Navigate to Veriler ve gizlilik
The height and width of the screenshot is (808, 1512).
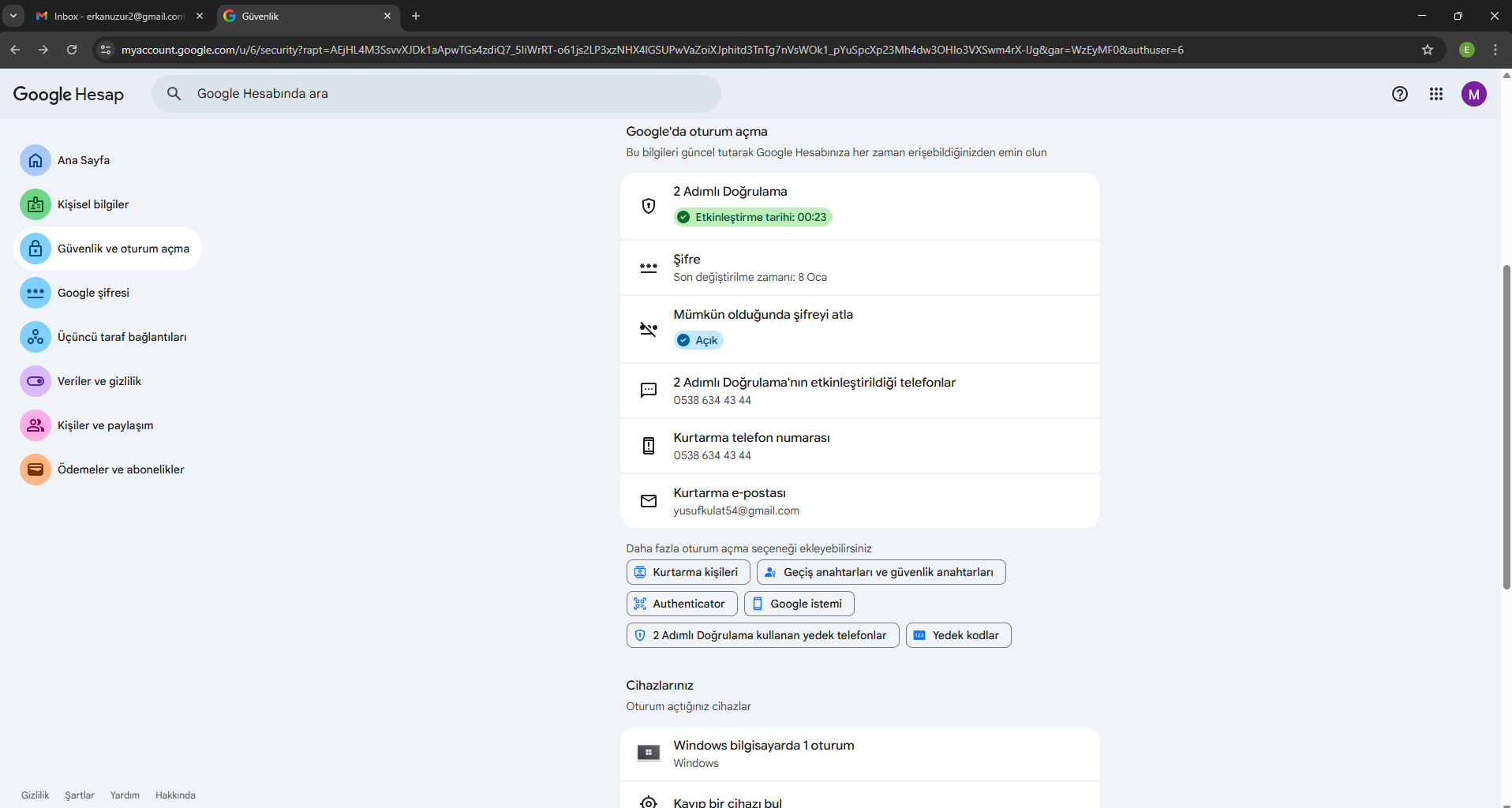coord(99,381)
